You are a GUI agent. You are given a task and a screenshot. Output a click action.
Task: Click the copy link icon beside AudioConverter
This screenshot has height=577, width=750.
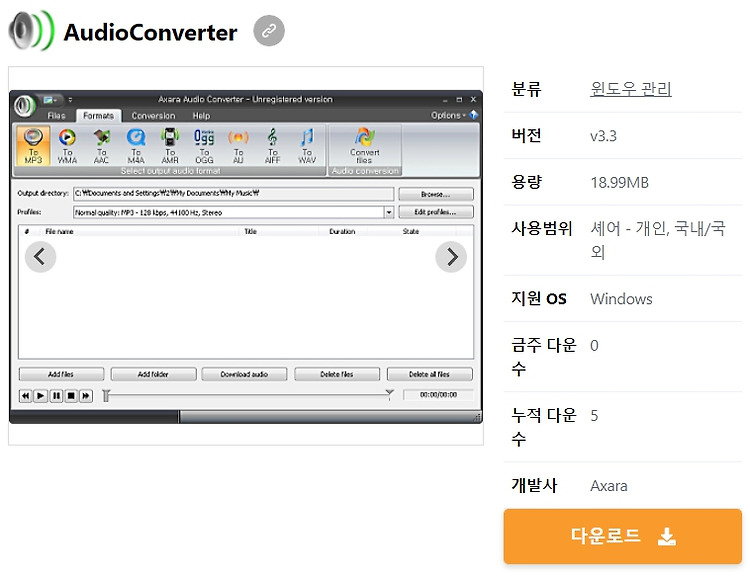coord(269,31)
